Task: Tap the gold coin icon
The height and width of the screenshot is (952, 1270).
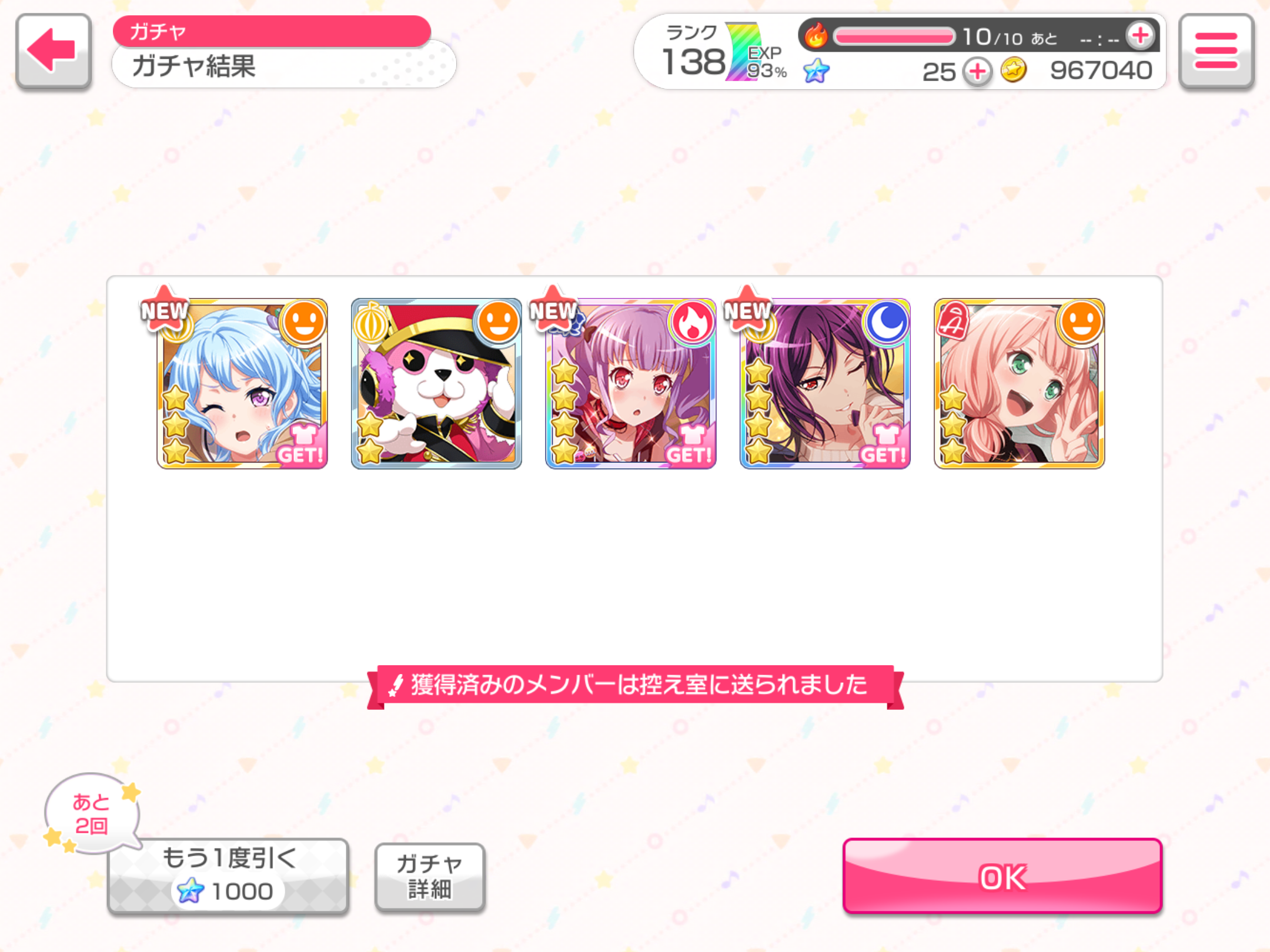Action: 1014,71
